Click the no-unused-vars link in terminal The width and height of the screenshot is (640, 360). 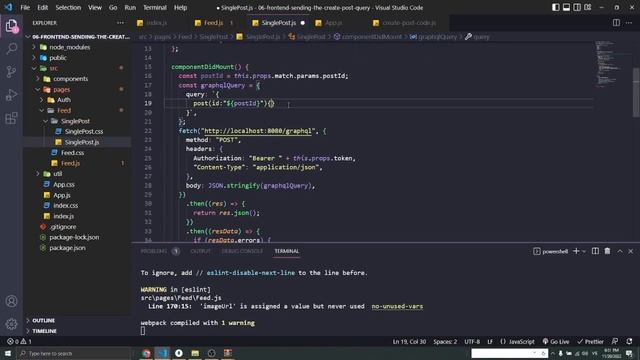click(x=397, y=306)
